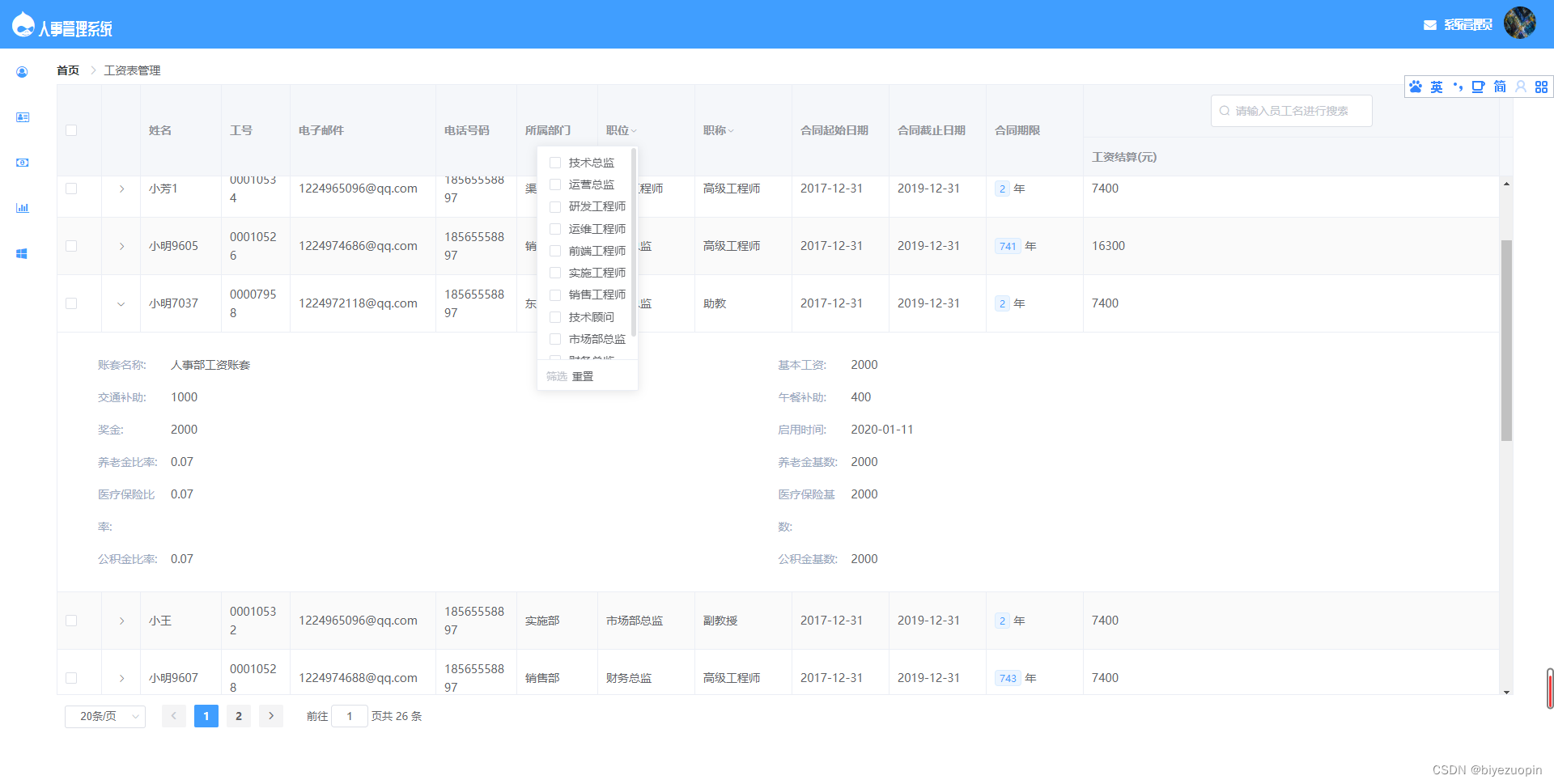
Task: Select the employee card icon in the sidebar
Action: (21, 117)
